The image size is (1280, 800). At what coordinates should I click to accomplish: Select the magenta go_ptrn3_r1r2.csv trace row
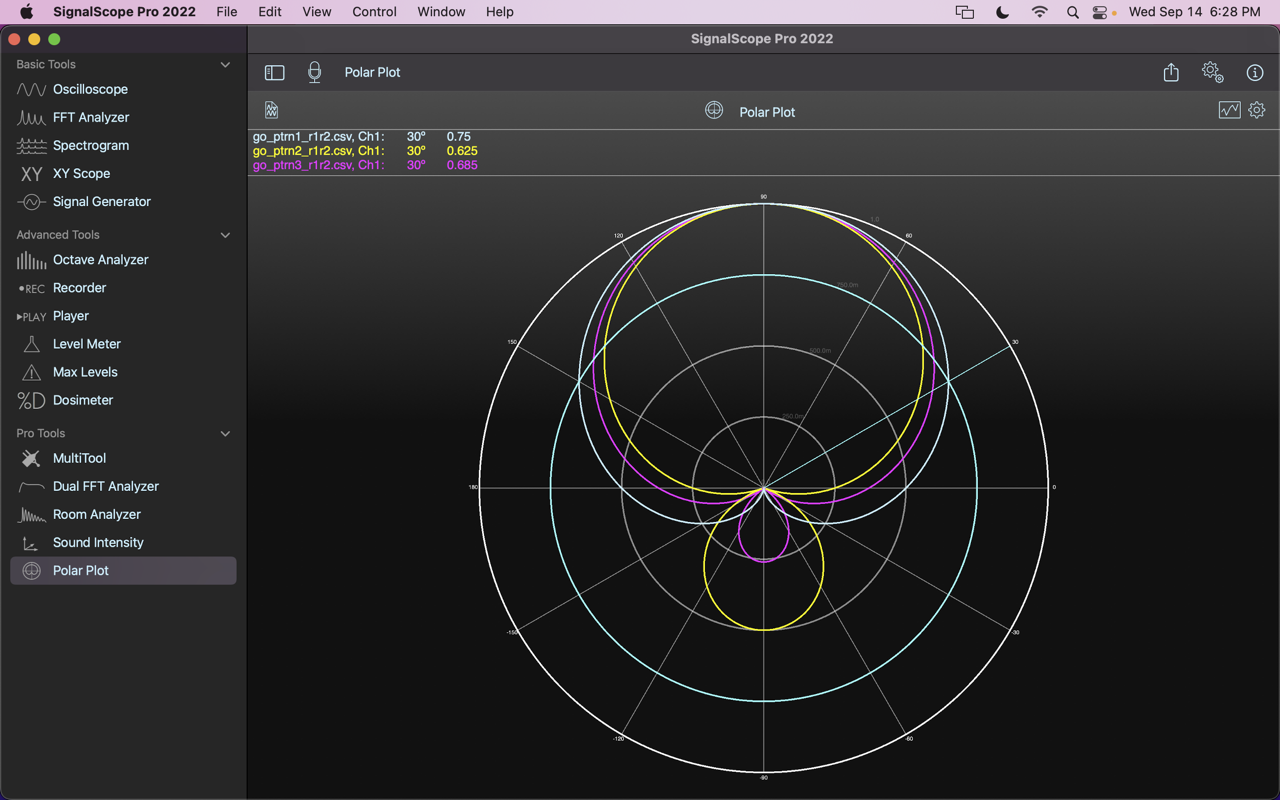(x=365, y=165)
